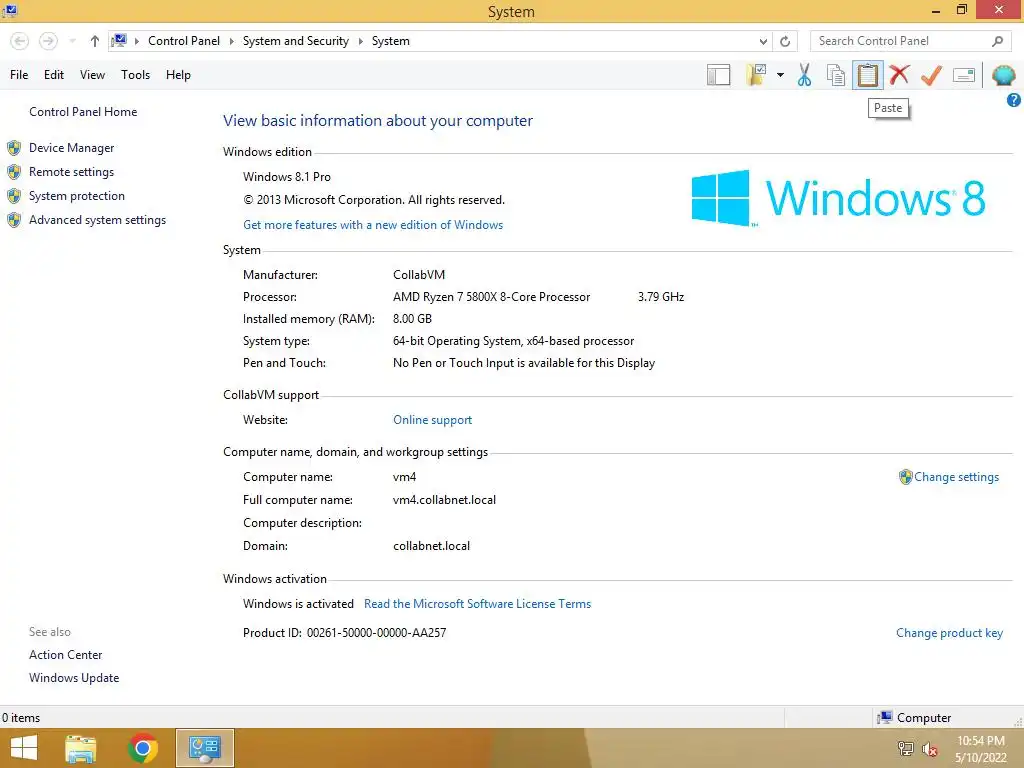Click the navigation pane layout icon

tap(718, 75)
